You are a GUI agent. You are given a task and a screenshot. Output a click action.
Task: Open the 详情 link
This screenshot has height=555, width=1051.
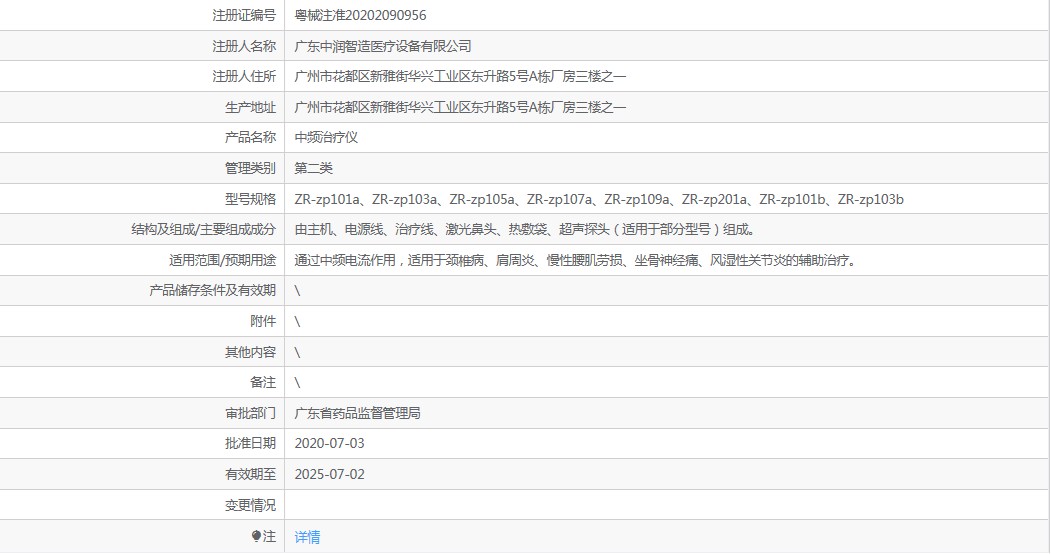(x=307, y=536)
